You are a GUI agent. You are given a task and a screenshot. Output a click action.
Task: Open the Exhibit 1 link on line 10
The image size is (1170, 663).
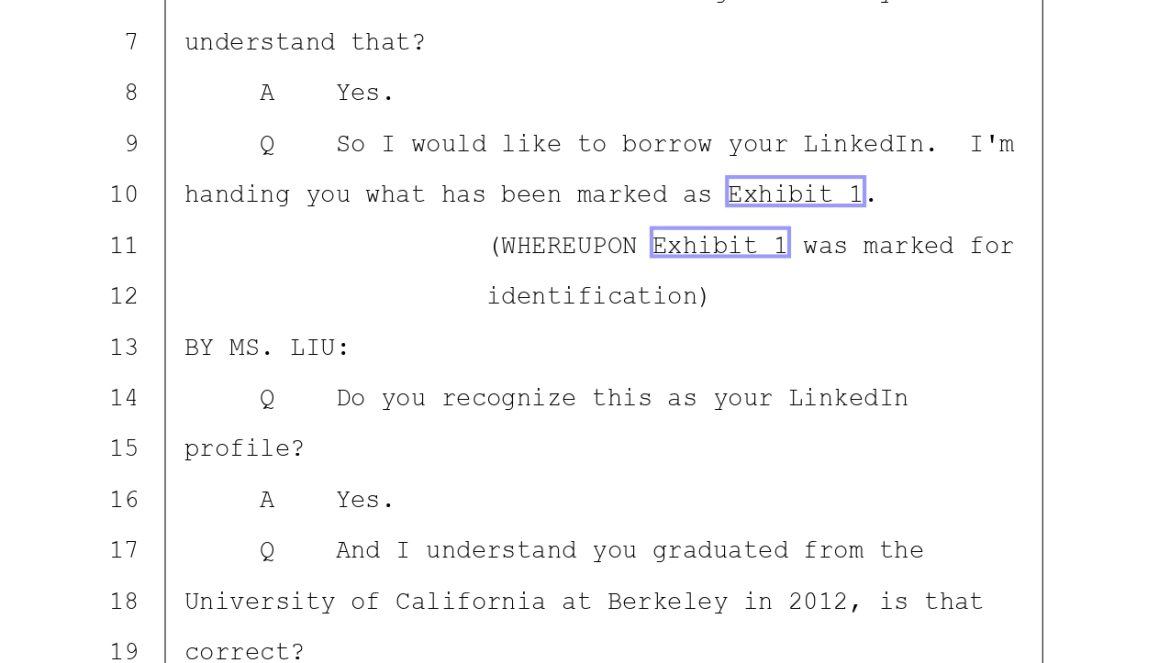[x=795, y=192]
